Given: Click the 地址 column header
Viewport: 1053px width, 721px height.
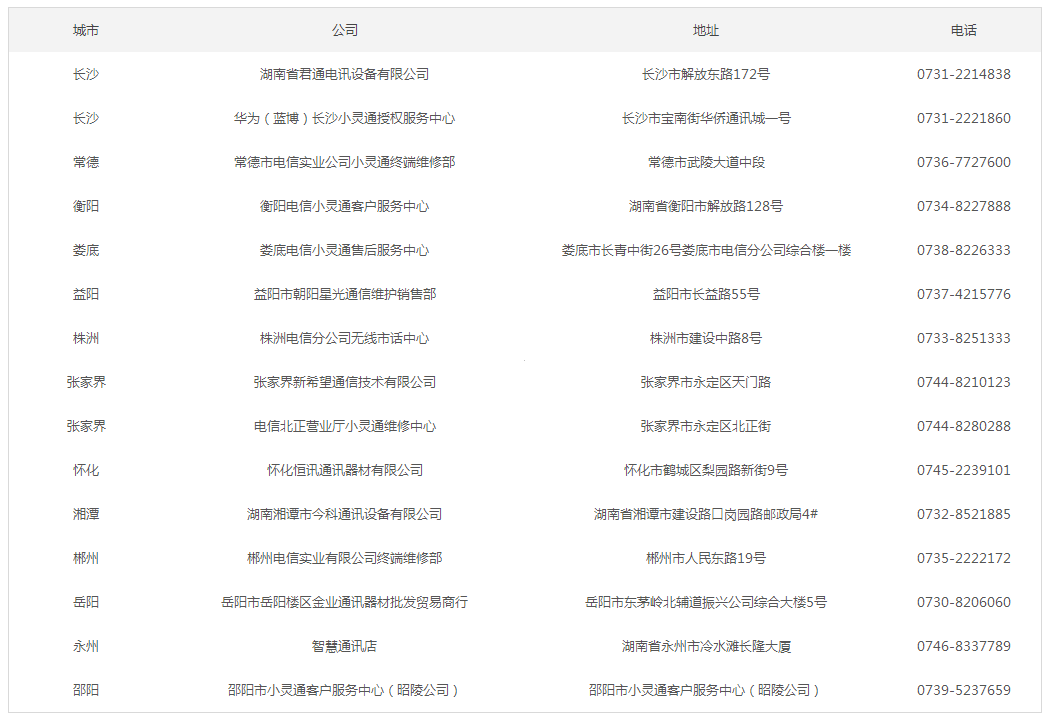Looking at the screenshot, I should pos(706,30).
